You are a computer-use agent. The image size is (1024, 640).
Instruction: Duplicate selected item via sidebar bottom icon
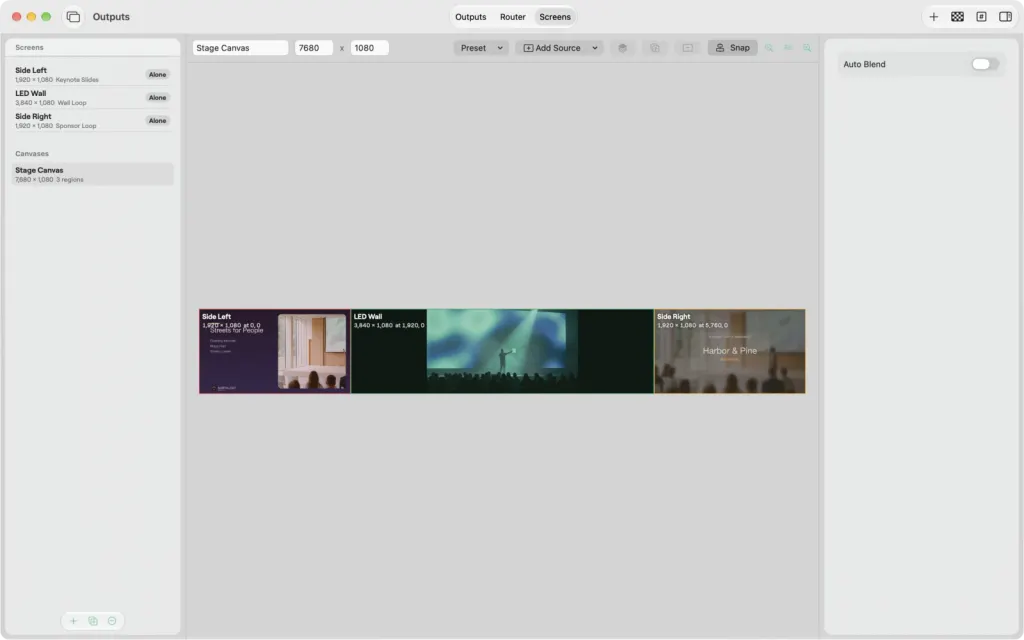coord(93,621)
